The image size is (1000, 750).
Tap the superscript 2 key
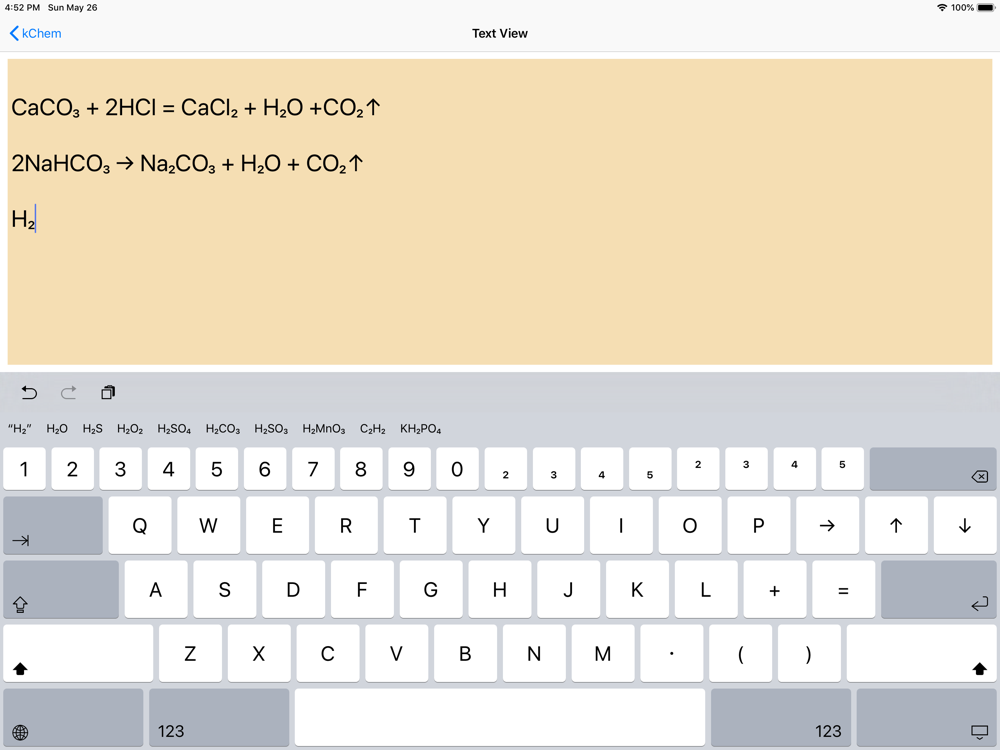pos(698,469)
